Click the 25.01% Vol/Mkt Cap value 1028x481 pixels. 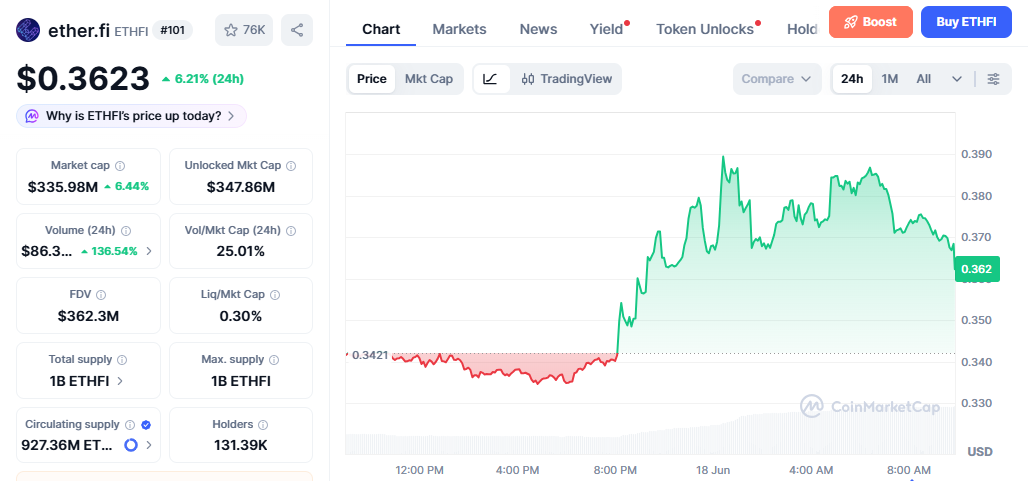241,251
